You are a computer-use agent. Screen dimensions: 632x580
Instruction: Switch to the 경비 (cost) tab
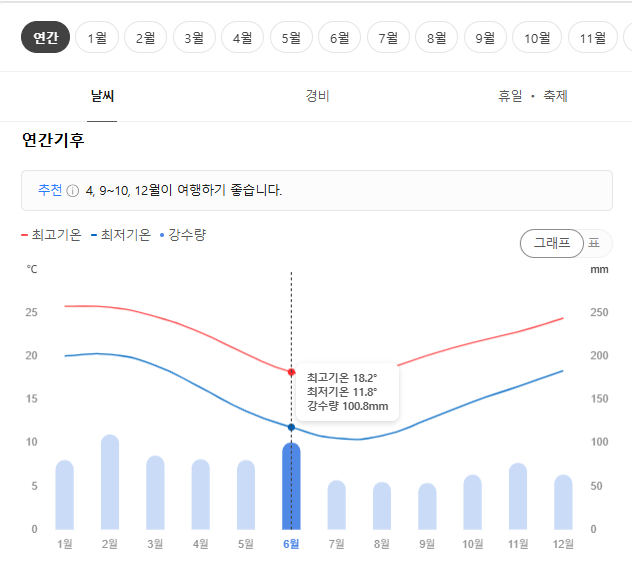(318, 96)
